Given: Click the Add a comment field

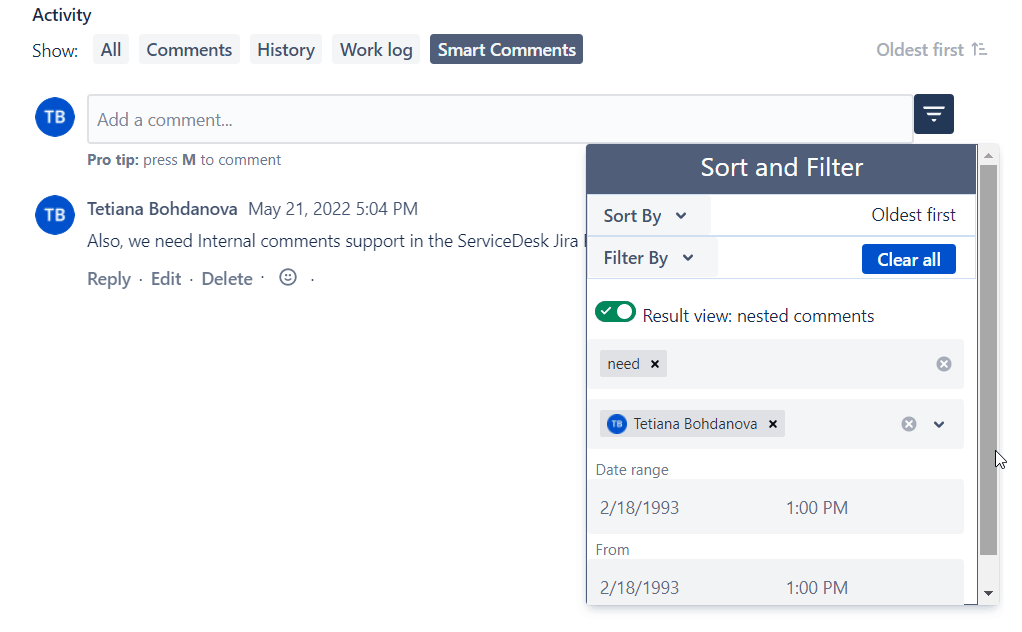Looking at the screenshot, I should (x=500, y=120).
